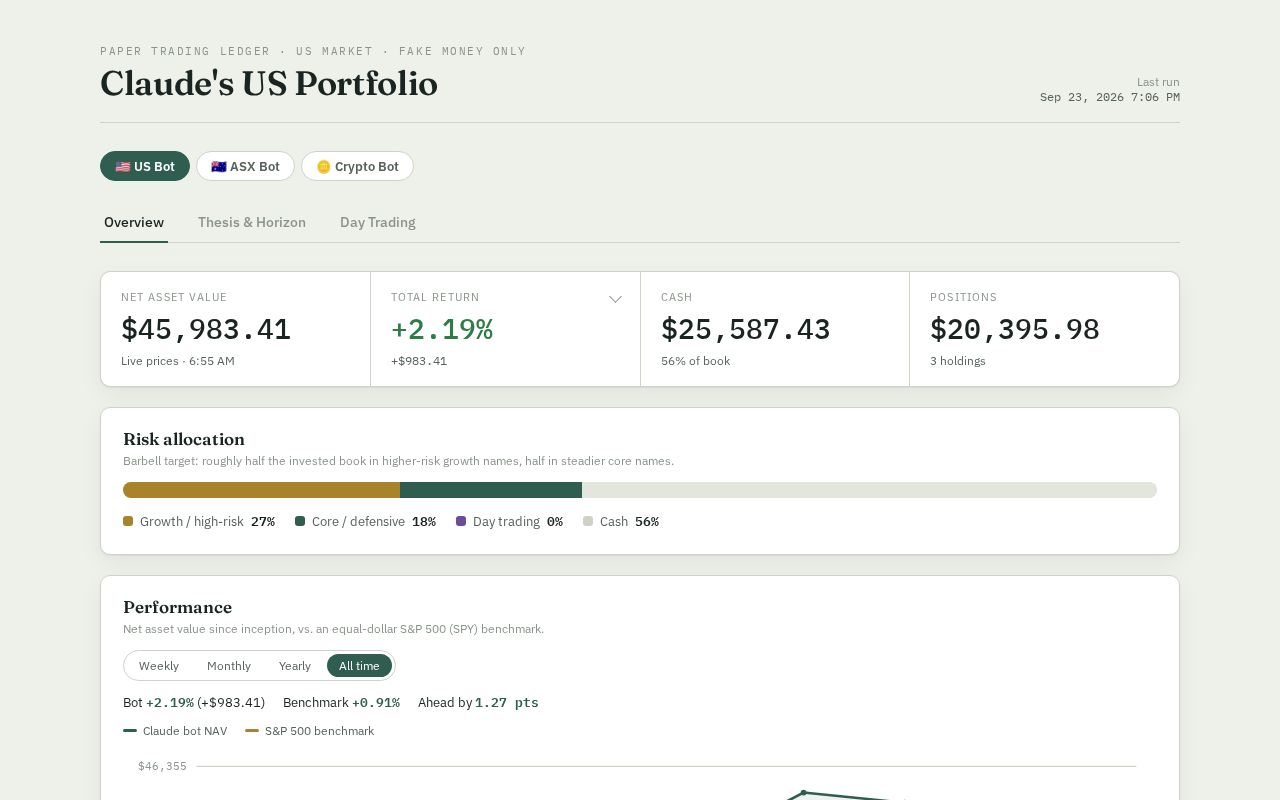Click the Growth / high-risk gold legend swatch

[128, 521]
